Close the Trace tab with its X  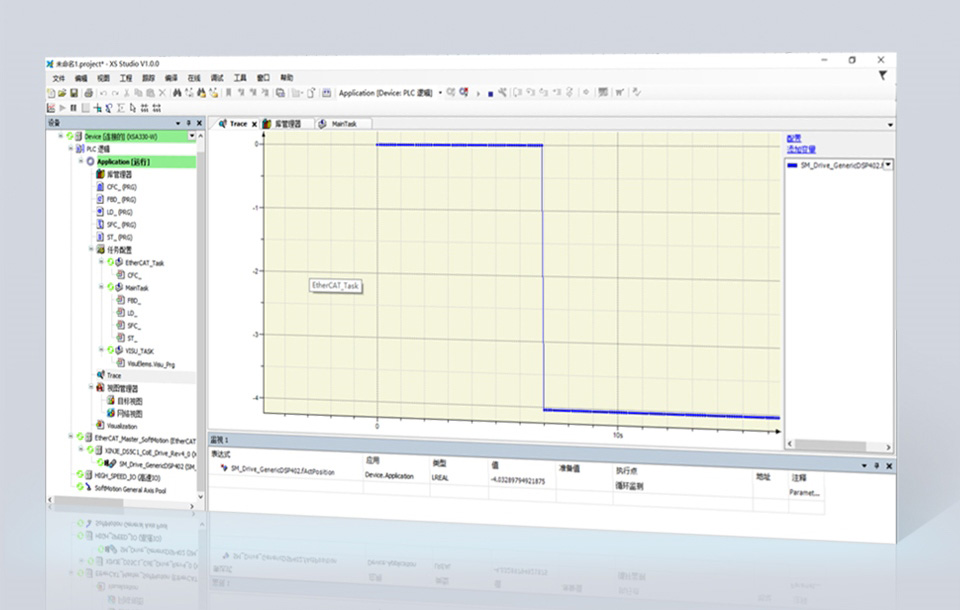[x=254, y=124]
